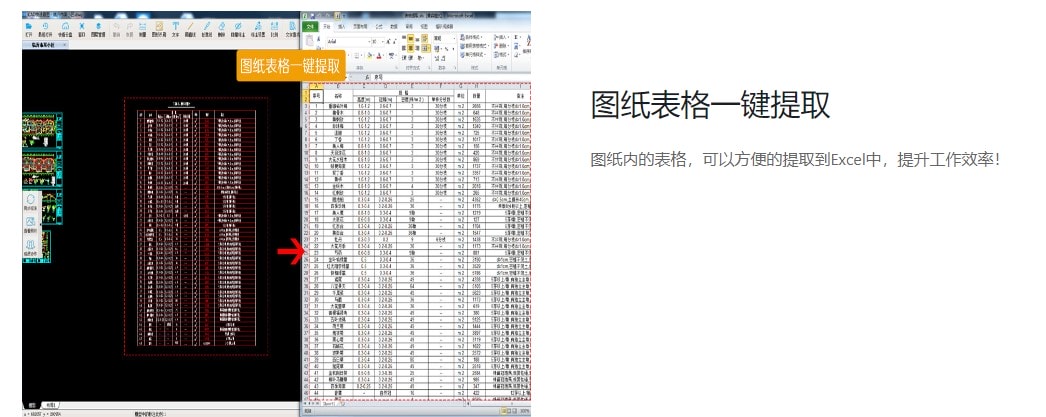This screenshot has height=417, width=1046.
Task: Click the 比例 scale tool icon
Action: 274,29
